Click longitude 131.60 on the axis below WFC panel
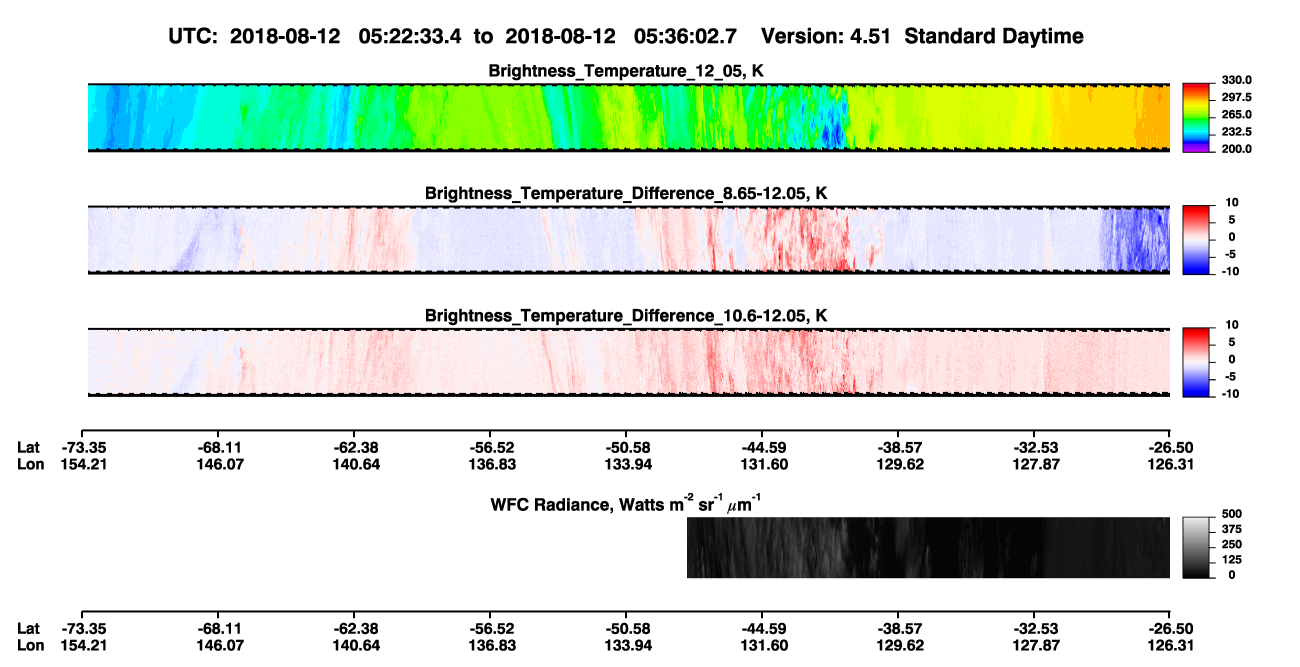The height and width of the screenshot is (667, 1300). click(762, 645)
